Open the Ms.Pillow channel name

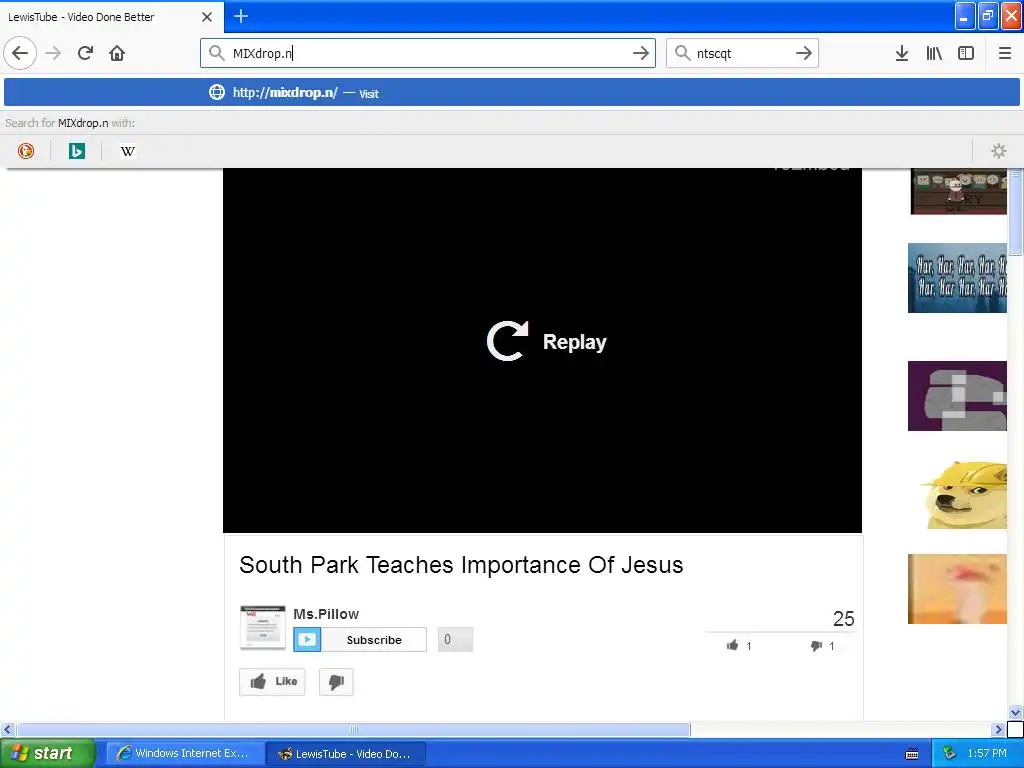[326, 614]
